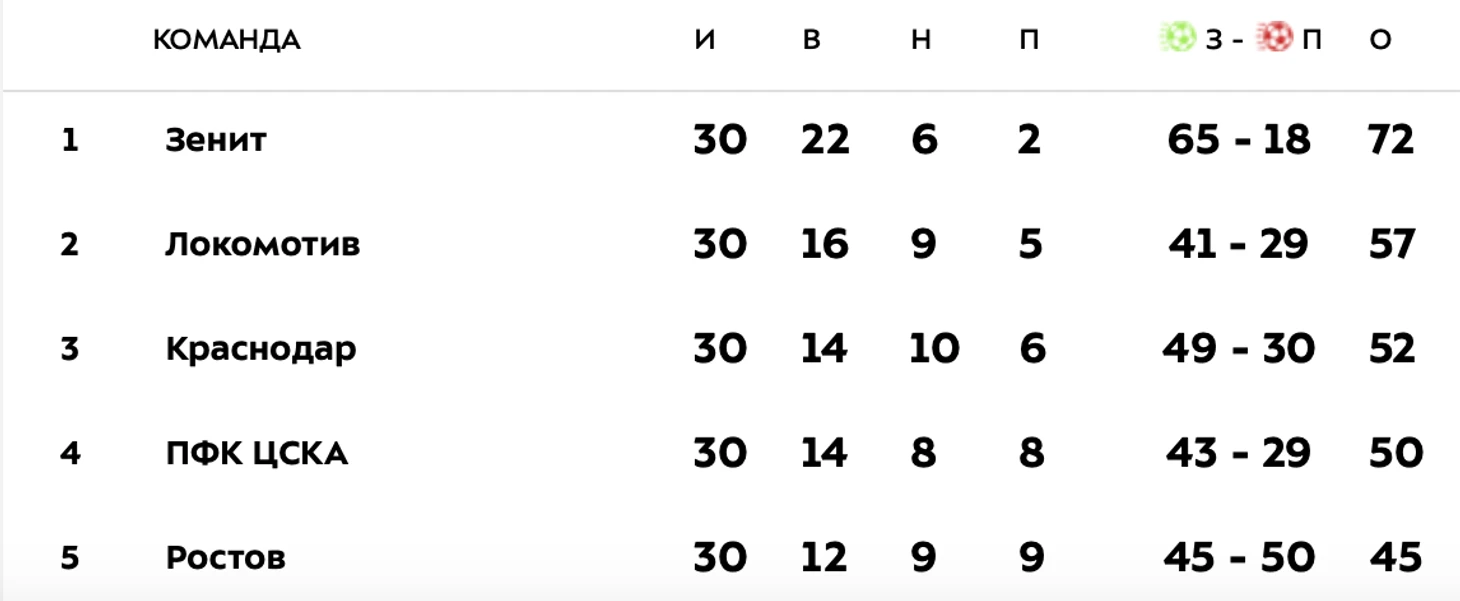
Task: Click Краснодар's 49 - 30 goal record
Action: (1239, 349)
